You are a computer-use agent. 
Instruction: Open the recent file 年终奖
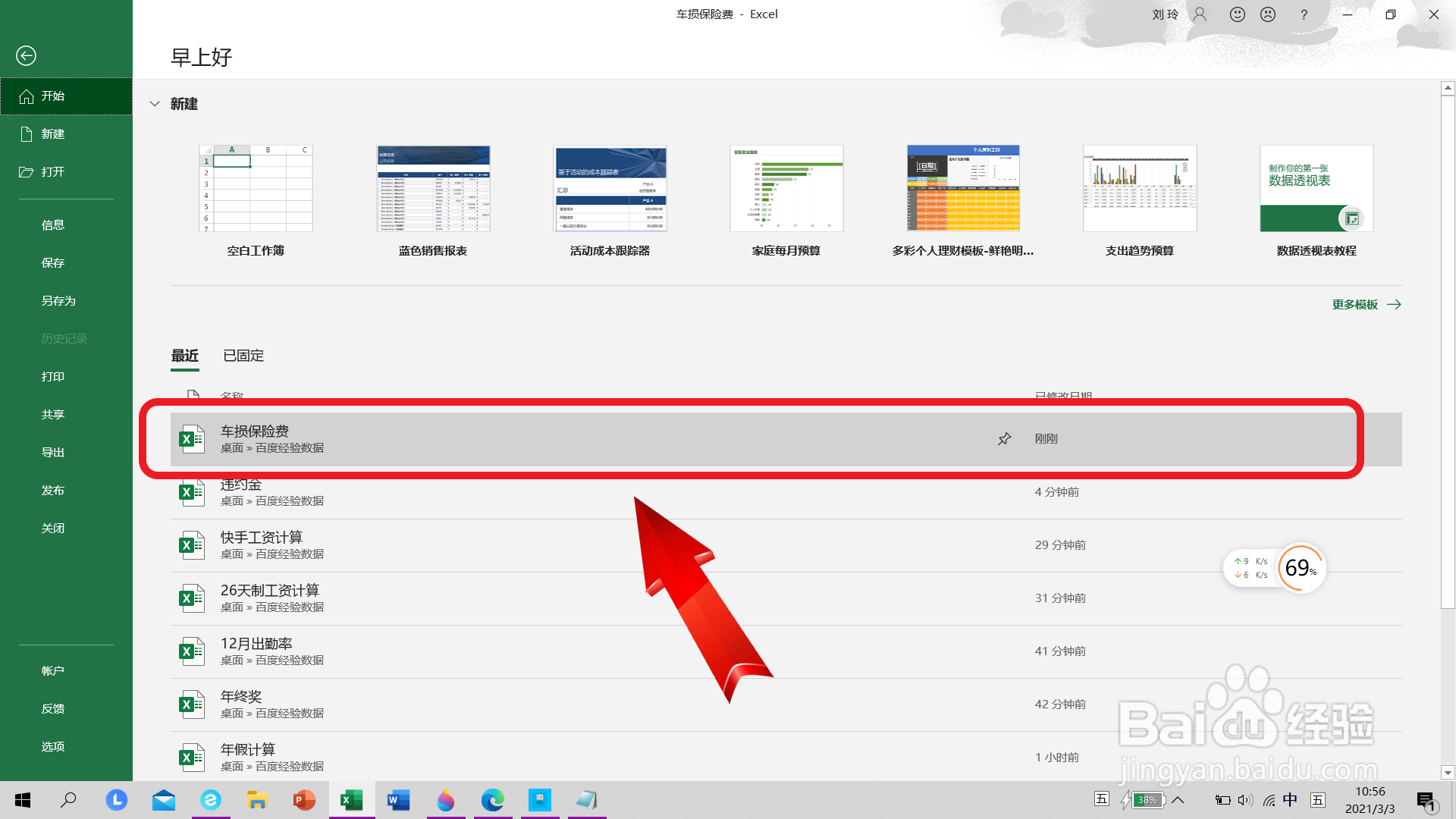coord(786,704)
